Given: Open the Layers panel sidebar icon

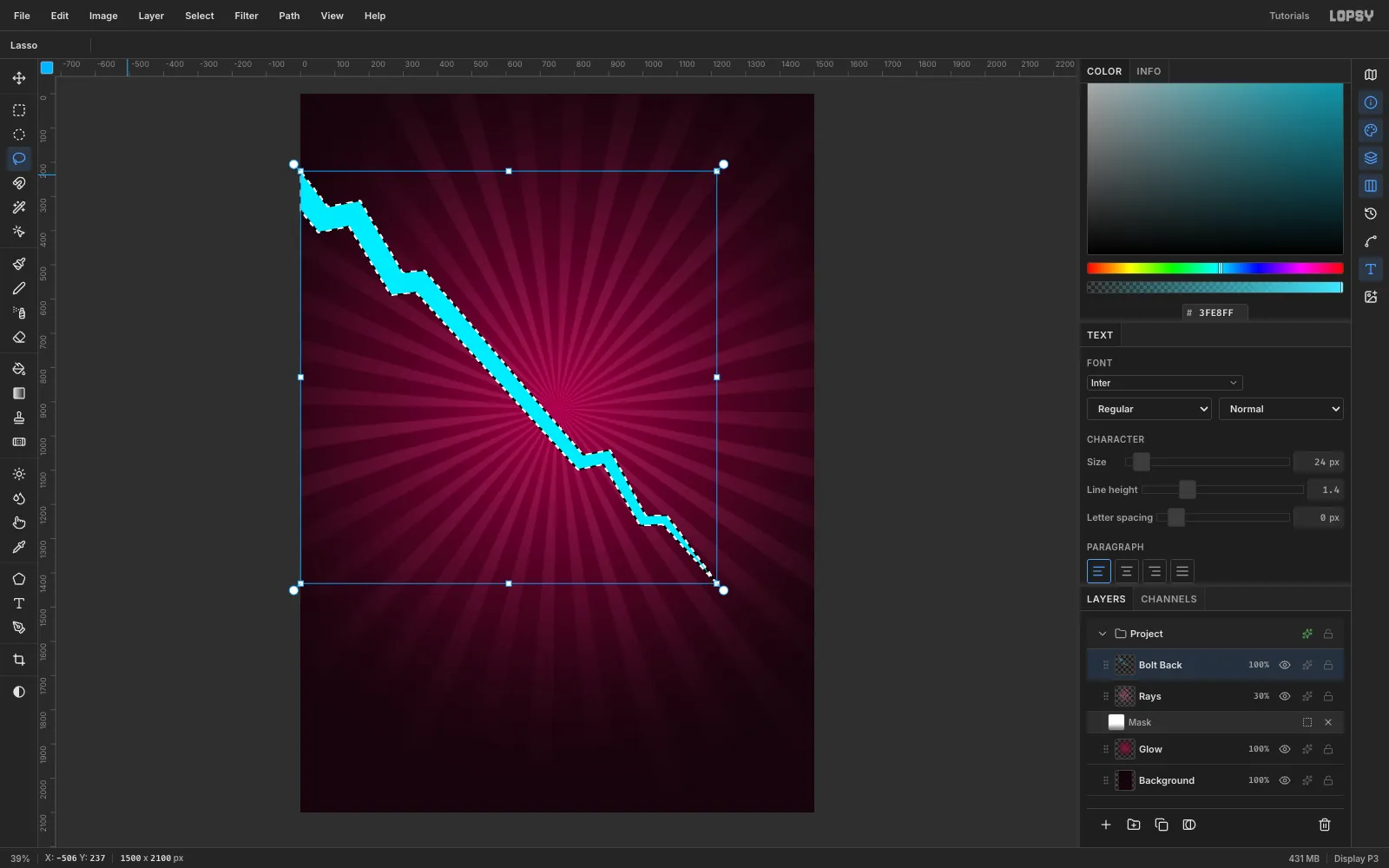Looking at the screenshot, I should [1371, 158].
